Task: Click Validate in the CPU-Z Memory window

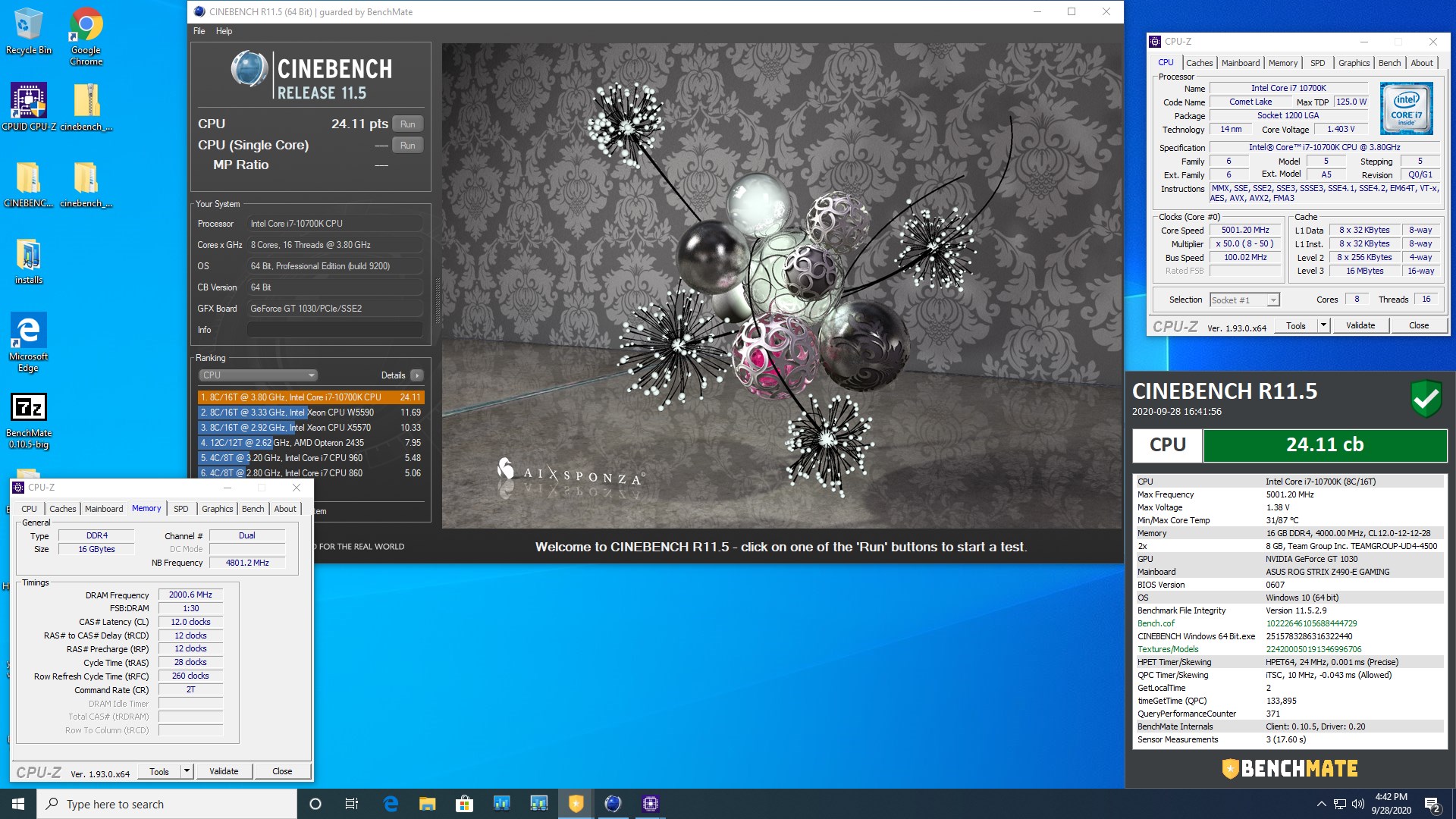Action: [224, 771]
